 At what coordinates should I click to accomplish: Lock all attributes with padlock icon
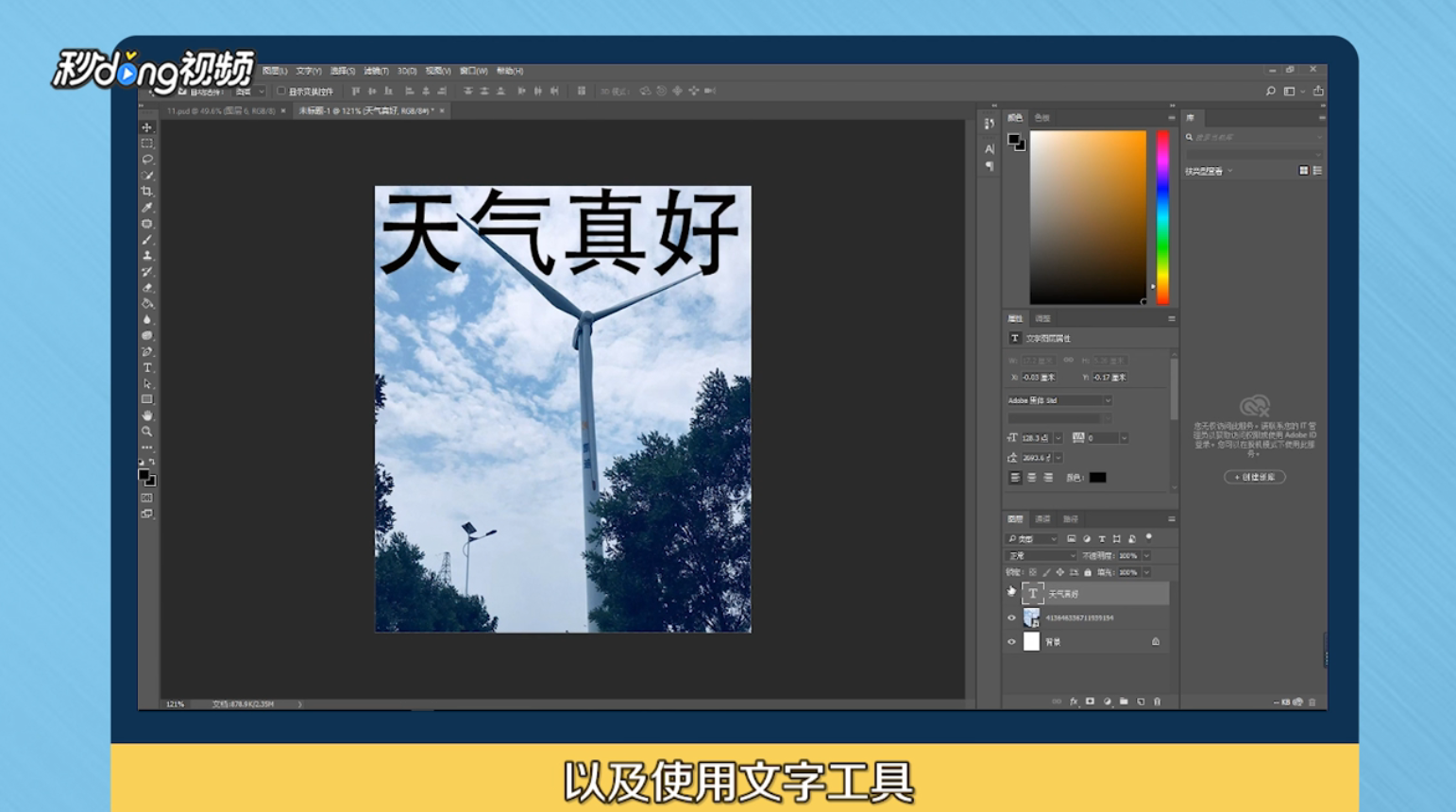[1088, 572]
